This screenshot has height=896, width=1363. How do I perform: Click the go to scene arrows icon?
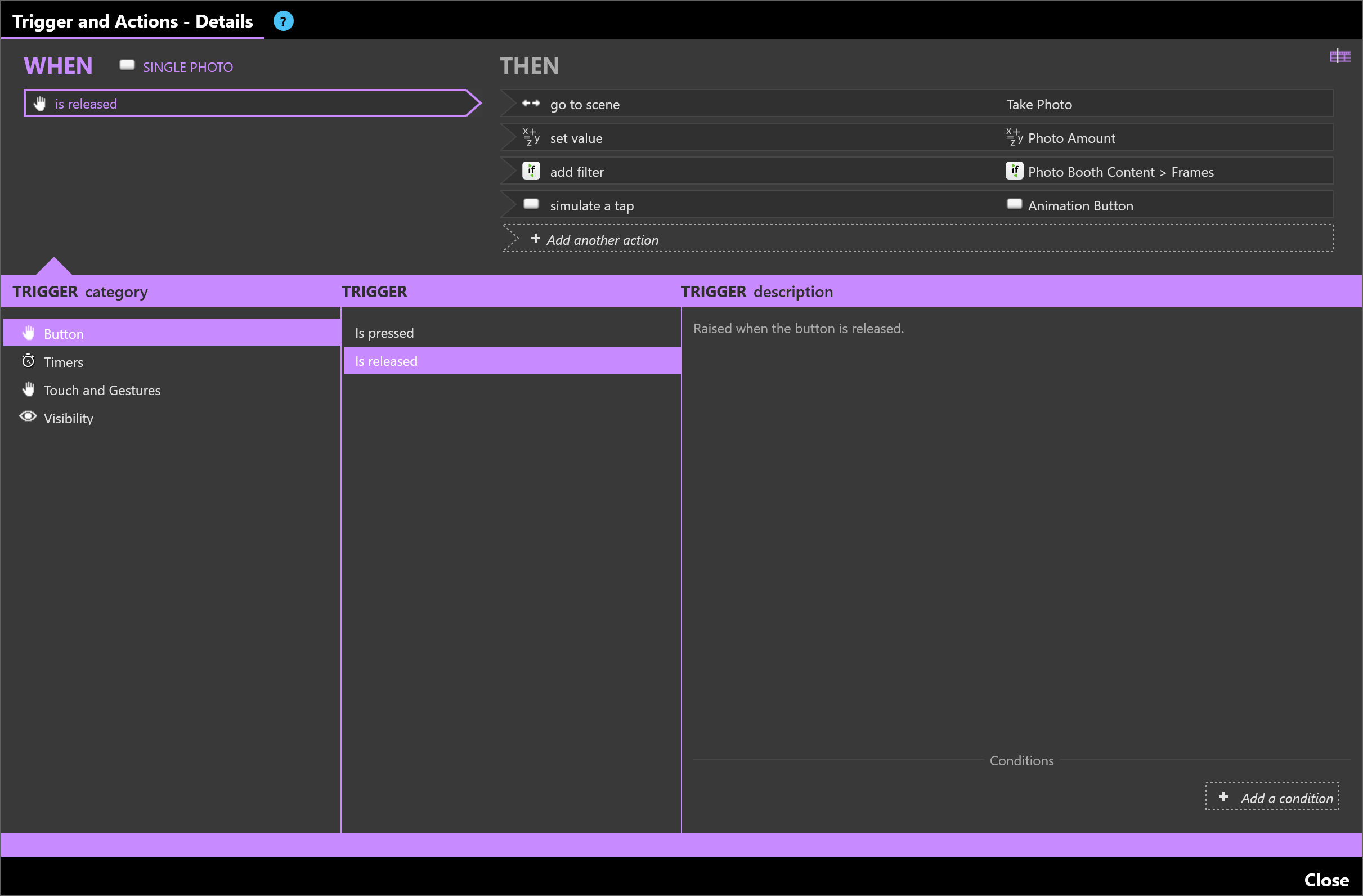(x=531, y=104)
